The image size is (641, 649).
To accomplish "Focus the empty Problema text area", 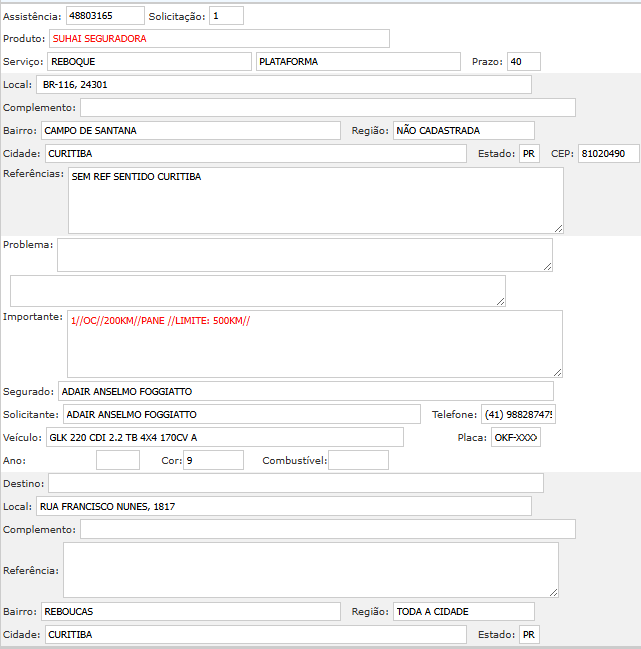I will (304, 255).
